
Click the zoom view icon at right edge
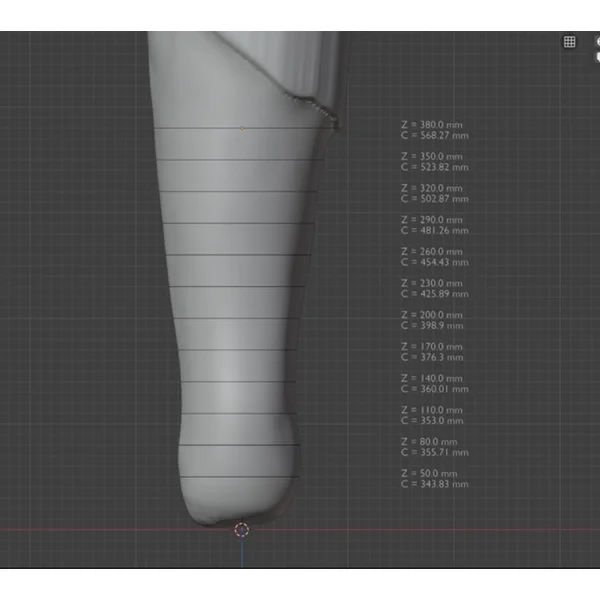596,42
